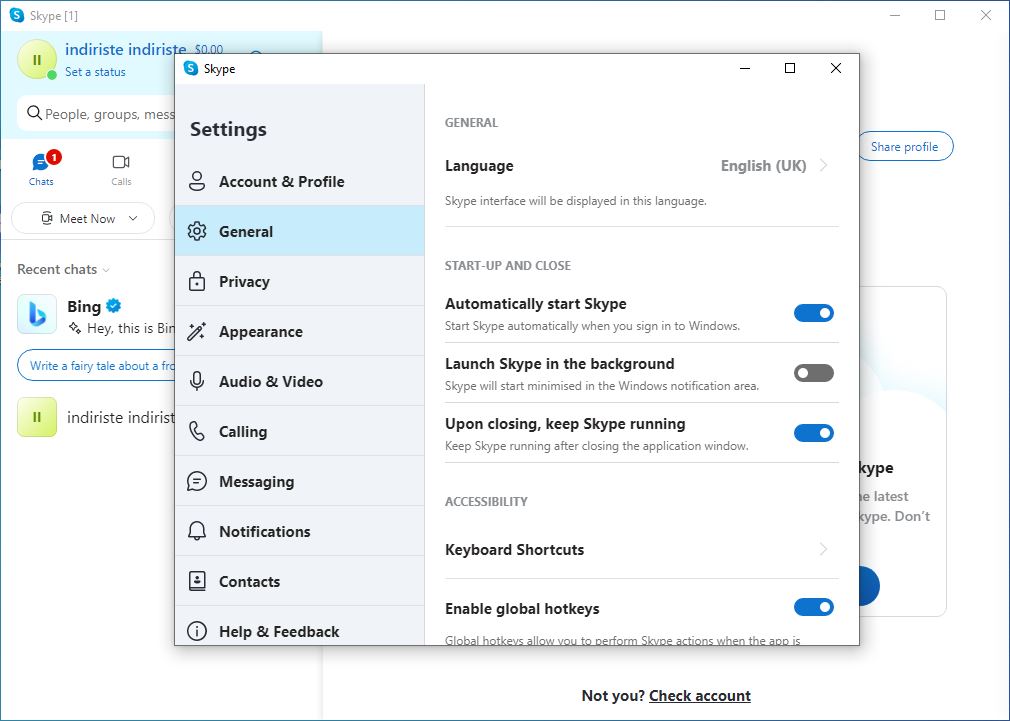Open the Messaging settings section

300,481
